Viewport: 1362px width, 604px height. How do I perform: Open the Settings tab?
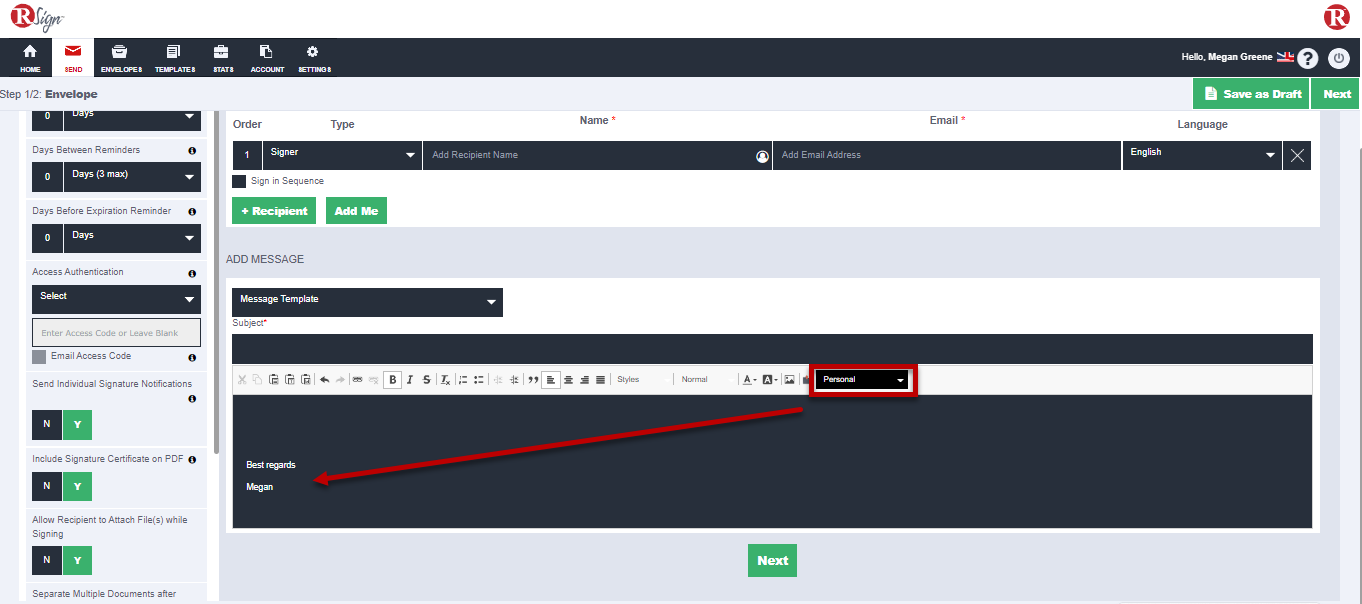(x=314, y=59)
